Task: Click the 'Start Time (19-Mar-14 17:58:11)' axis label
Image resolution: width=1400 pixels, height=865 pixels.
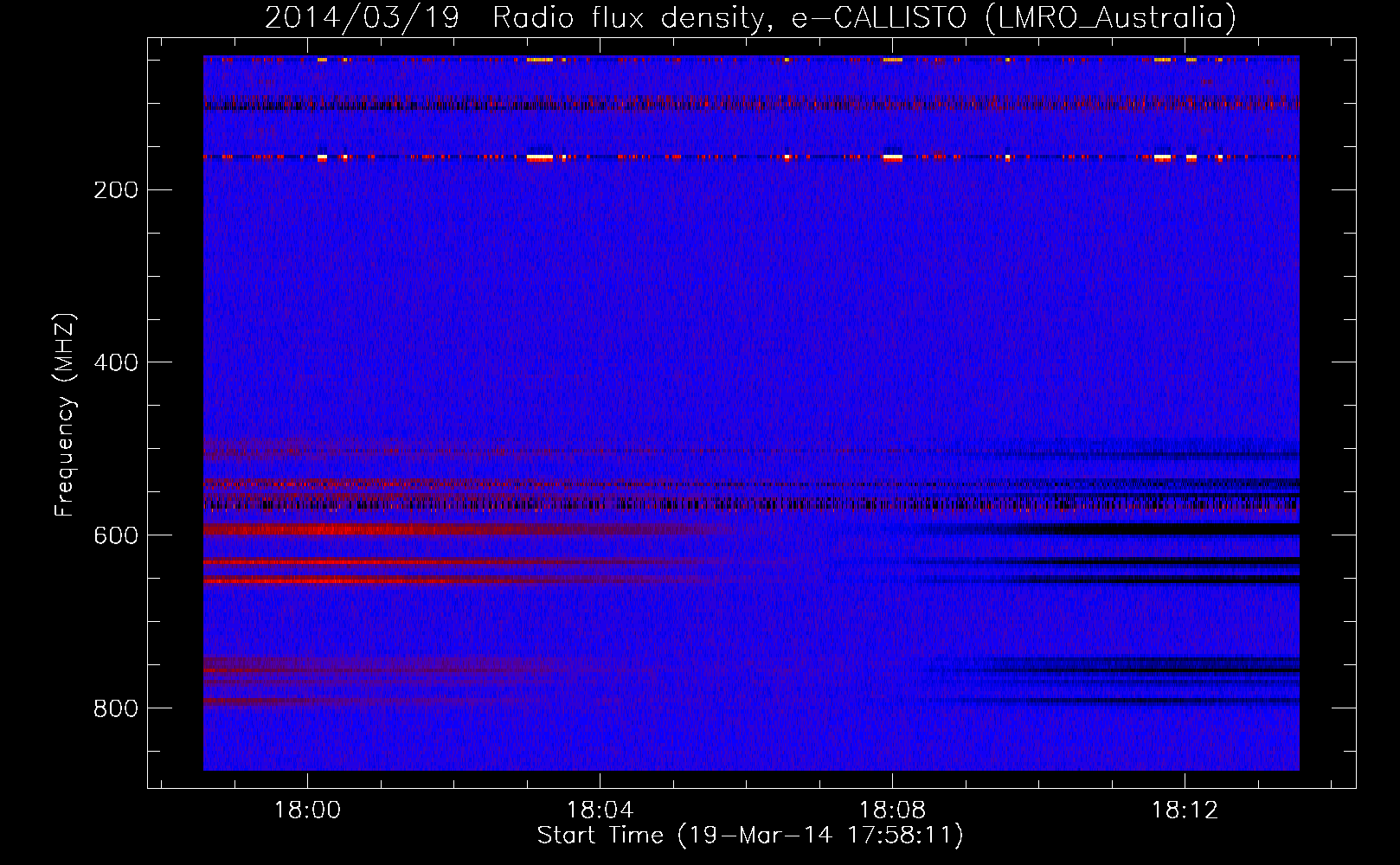Action: (x=750, y=836)
